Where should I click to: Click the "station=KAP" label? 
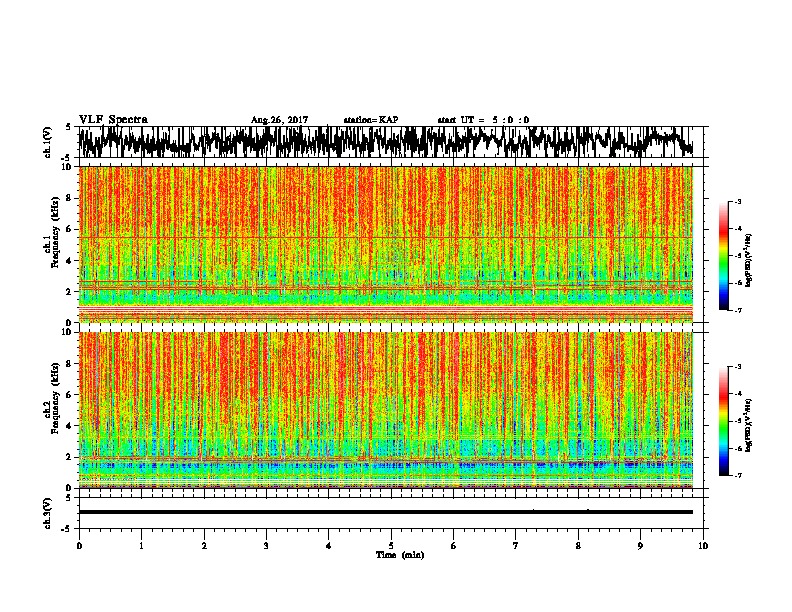(x=371, y=120)
